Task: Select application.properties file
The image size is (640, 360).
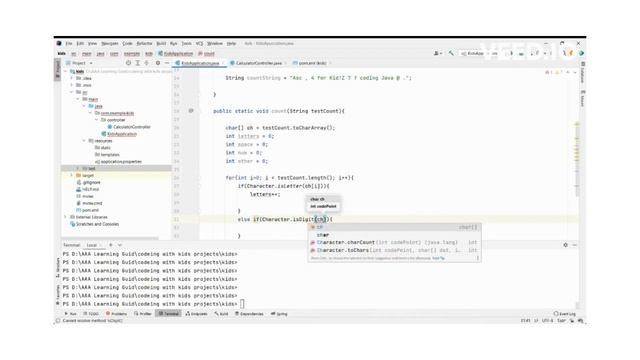Action: point(118,162)
